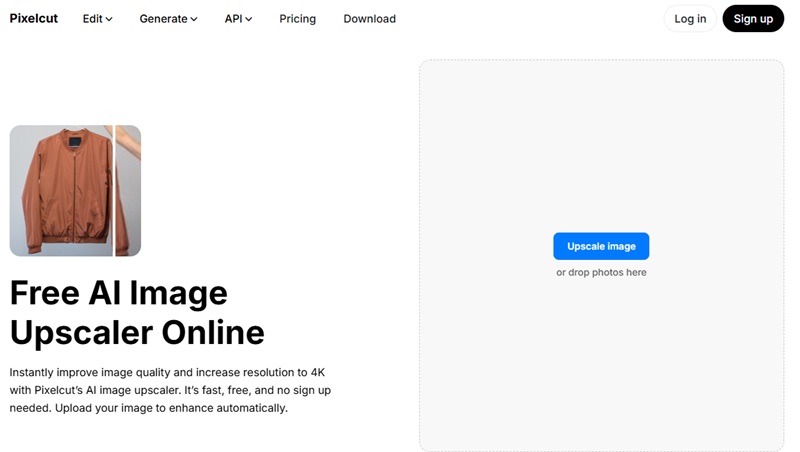The width and height of the screenshot is (800, 452).
Task: Click the black Sign up button
Action: [x=752, y=18]
